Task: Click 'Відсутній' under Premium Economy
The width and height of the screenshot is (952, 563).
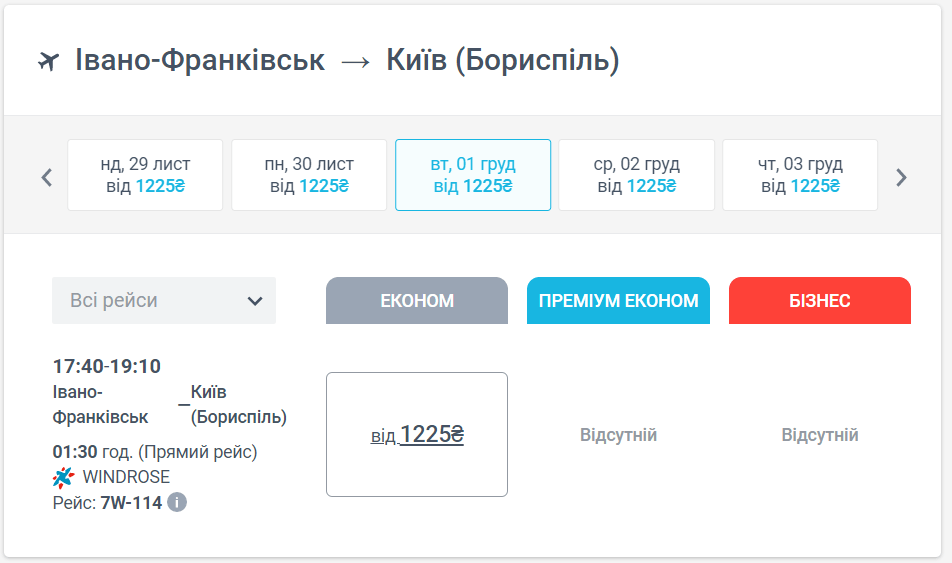Action: pos(618,435)
